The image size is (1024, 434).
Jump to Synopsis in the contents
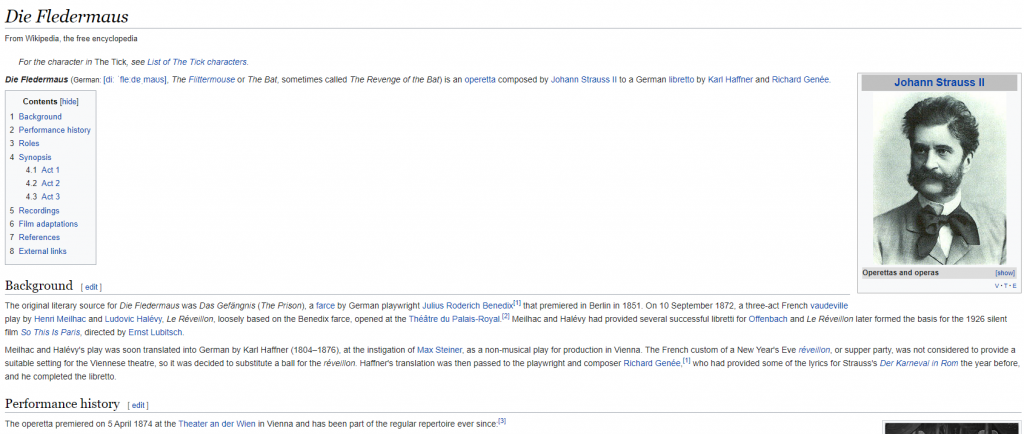click(x=34, y=157)
